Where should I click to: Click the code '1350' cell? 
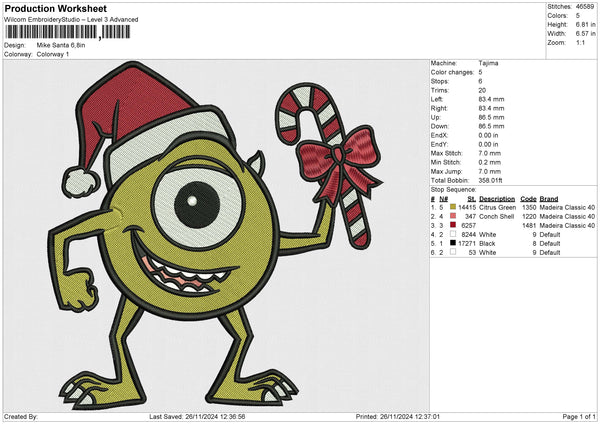[529, 207]
